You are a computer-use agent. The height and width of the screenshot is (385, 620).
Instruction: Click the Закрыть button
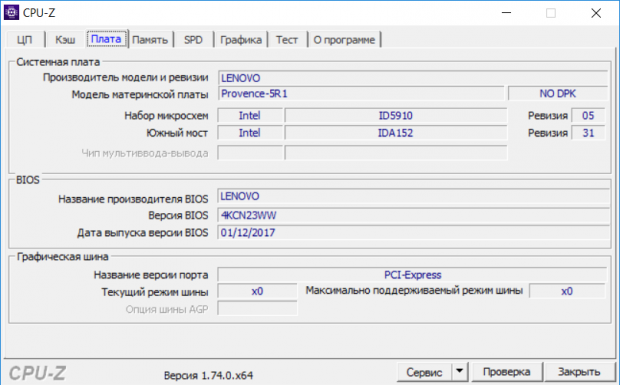tap(579, 372)
